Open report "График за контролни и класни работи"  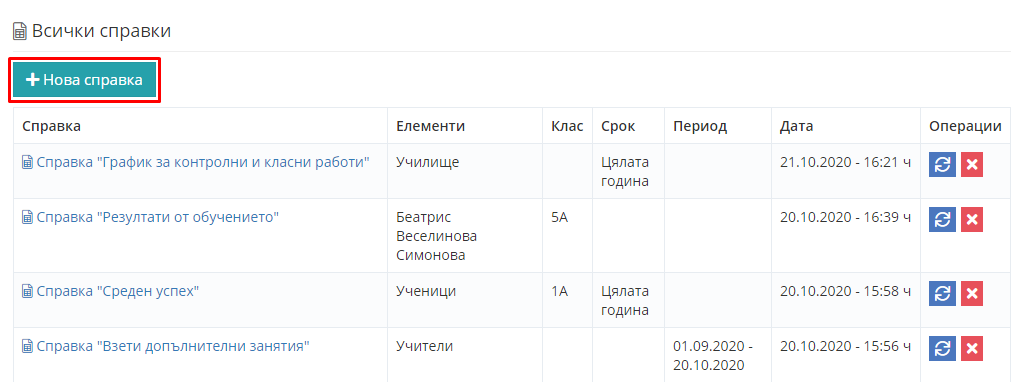click(203, 162)
